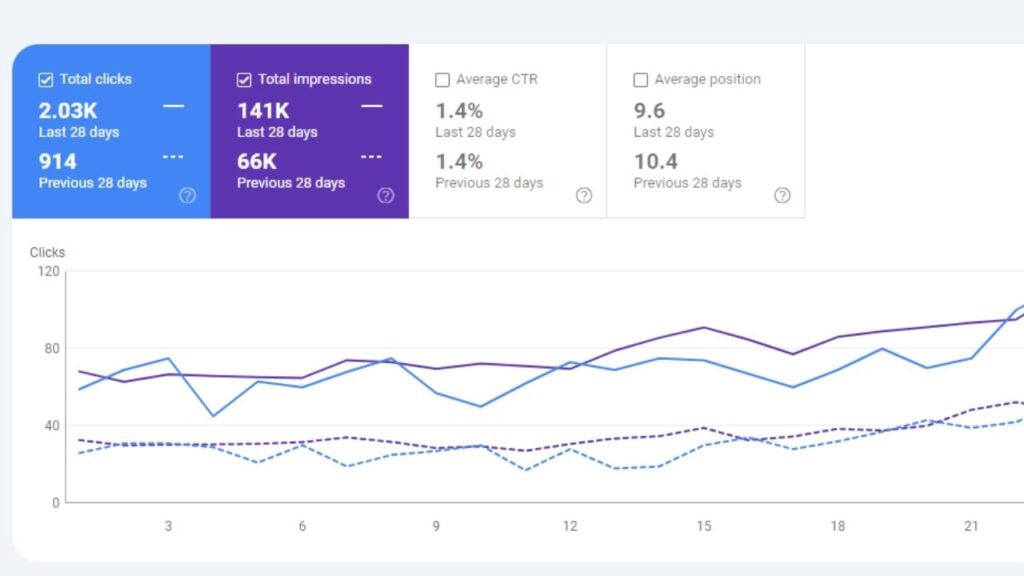
Task: Select the 2.03K total clicks value
Action: tap(66, 111)
